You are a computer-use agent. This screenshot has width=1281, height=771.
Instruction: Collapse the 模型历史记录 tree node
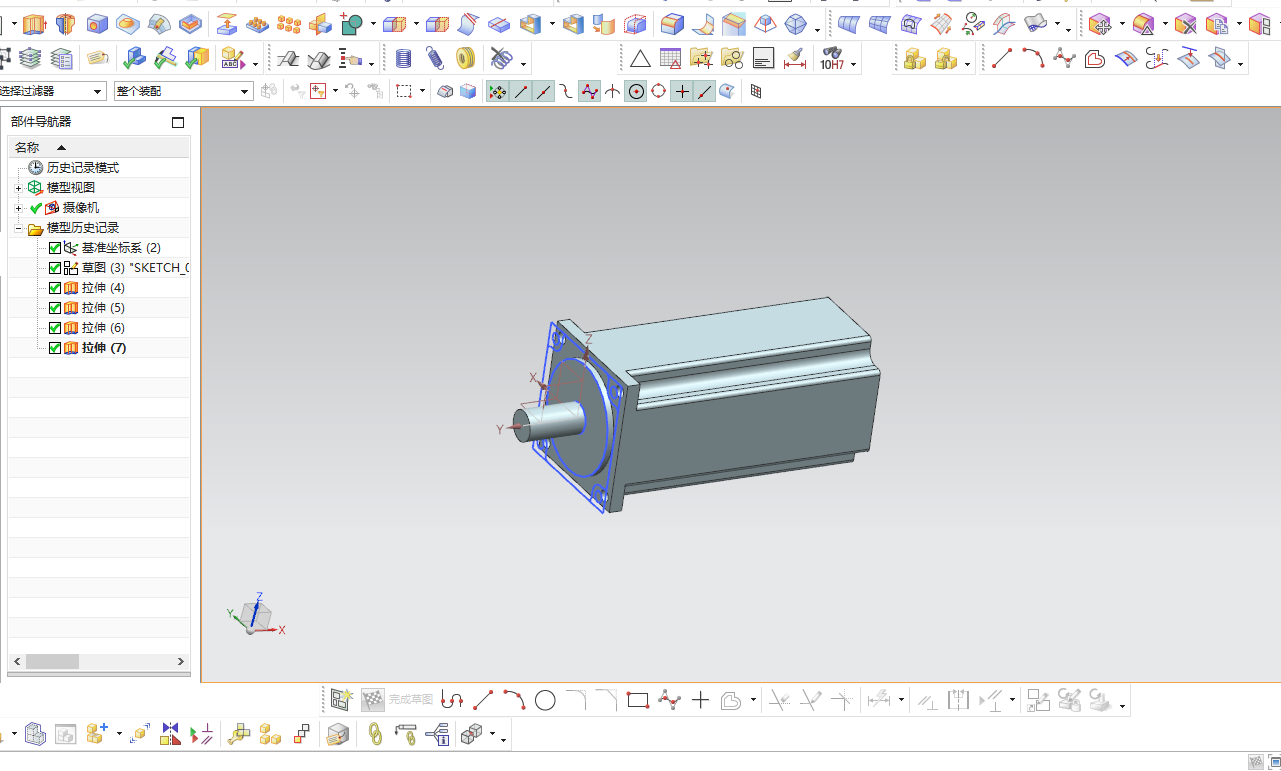click(18, 228)
